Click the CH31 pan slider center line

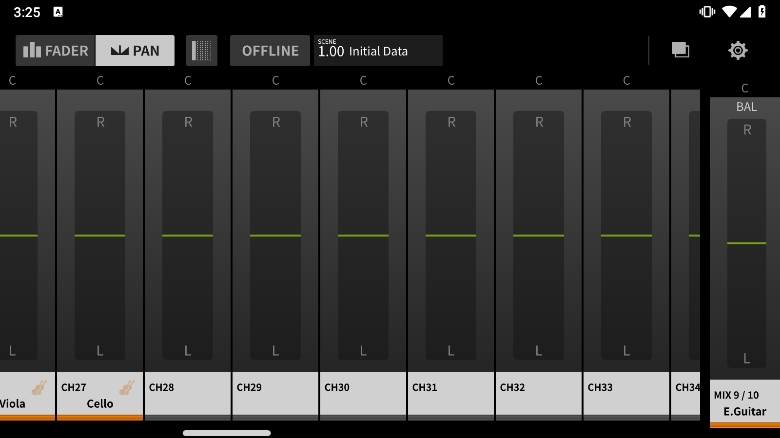coord(451,235)
